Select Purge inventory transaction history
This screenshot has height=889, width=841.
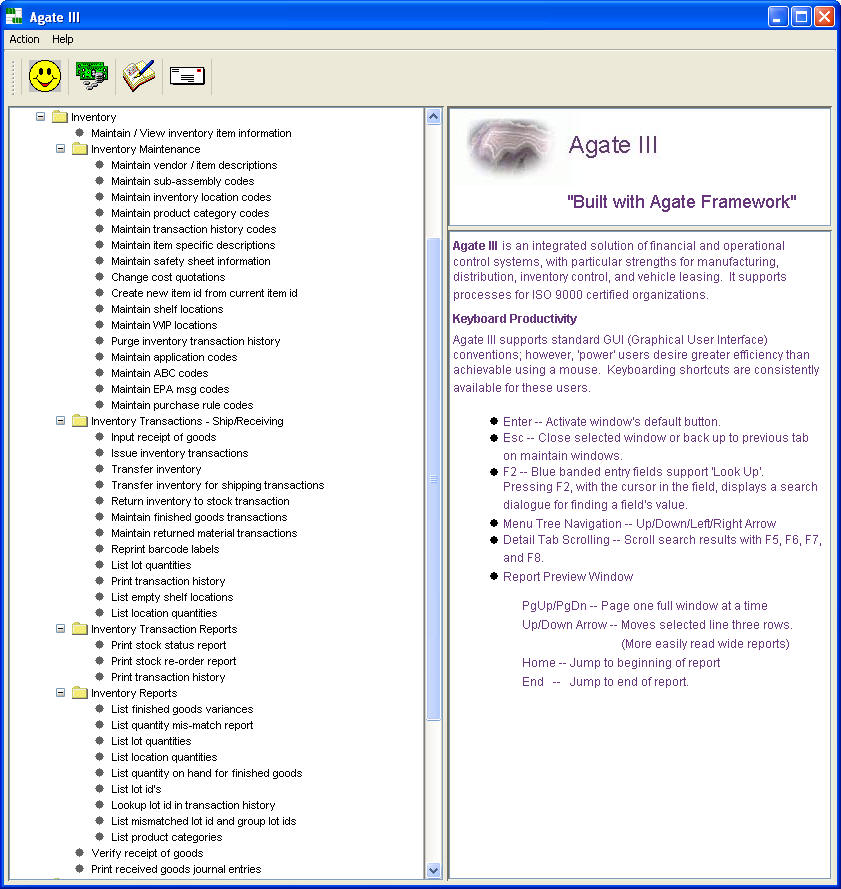coord(196,341)
